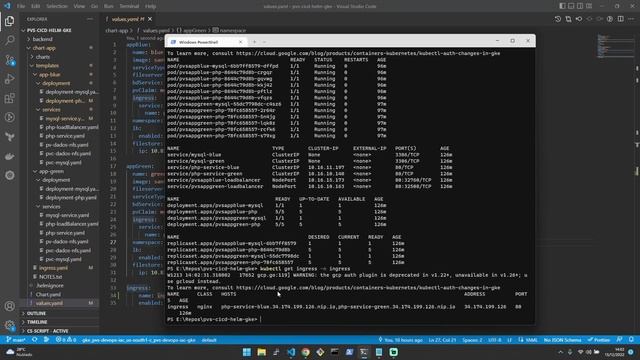Click the open changes icon in editor toolbar
The height and width of the screenshot is (360, 640).
click(568, 19)
